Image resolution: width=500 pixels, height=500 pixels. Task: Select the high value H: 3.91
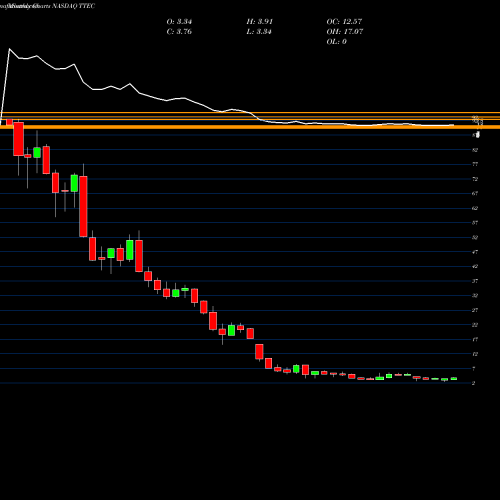point(260,22)
